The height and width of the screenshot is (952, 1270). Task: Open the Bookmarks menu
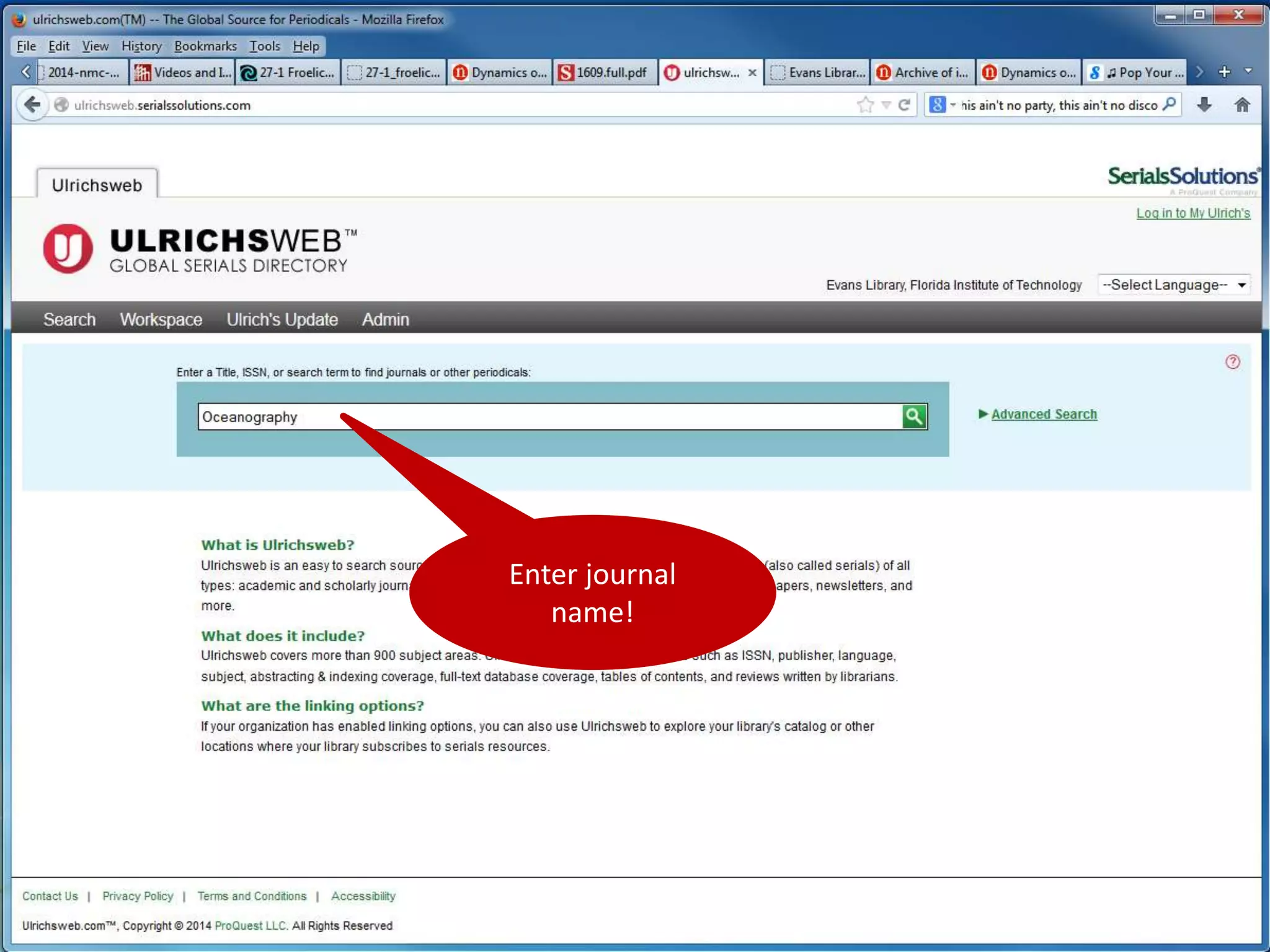click(205, 46)
